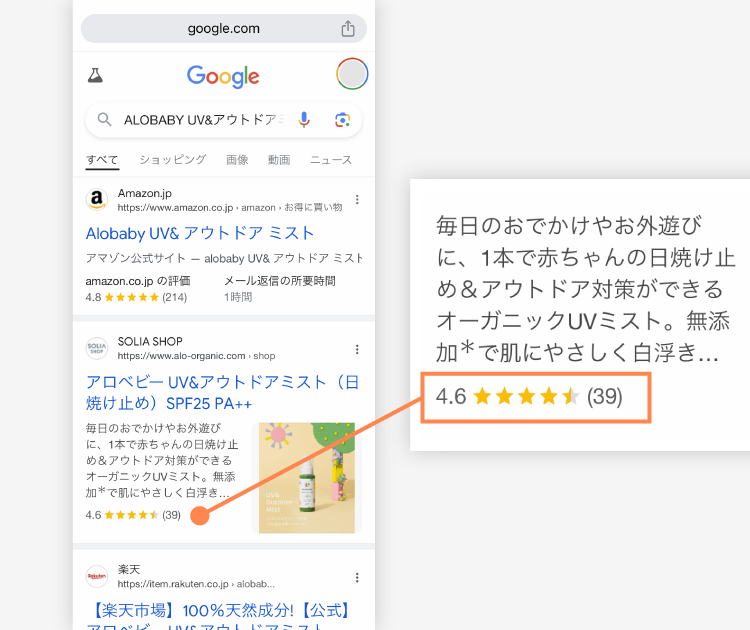Image resolution: width=750 pixels, height=630 pixels.
Task: Tap the share icon in address bar
Action: click(x=348, y=29)
